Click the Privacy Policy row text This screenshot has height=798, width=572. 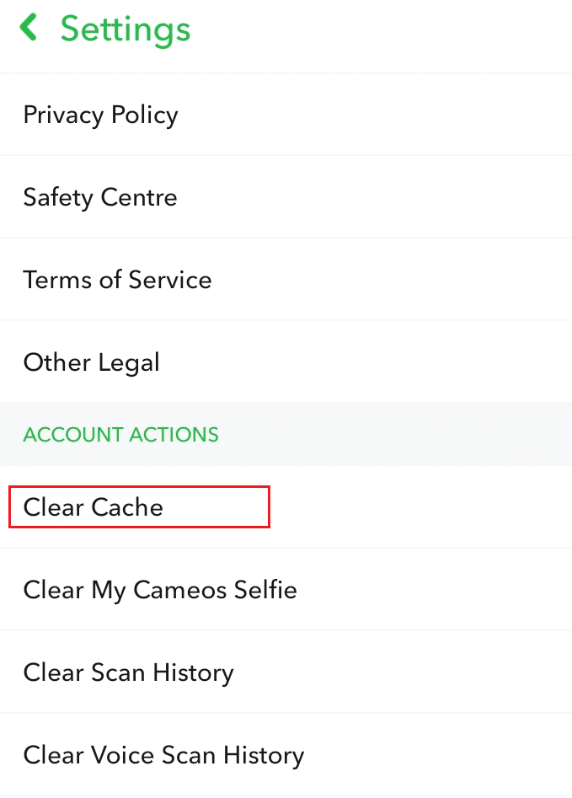tap(101, 115)
